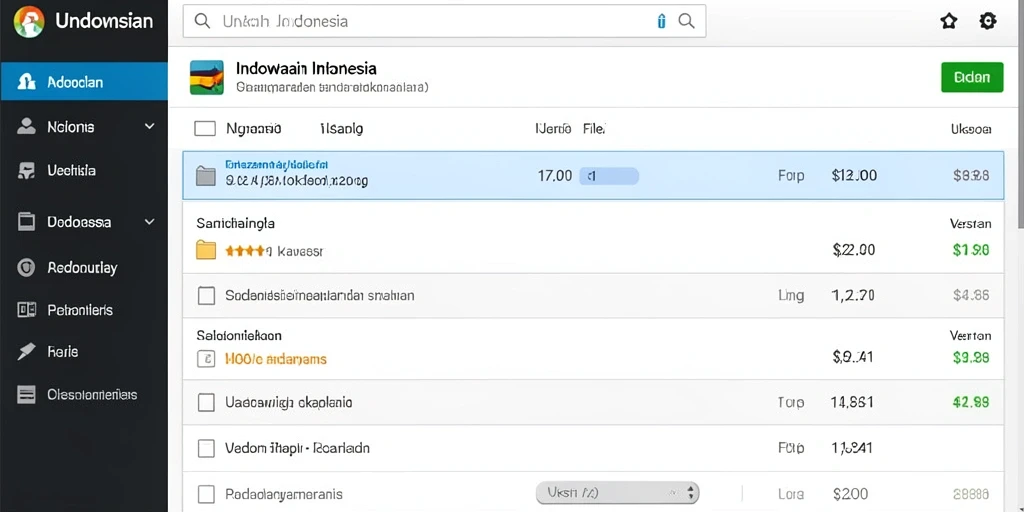Viewport: 1024px width, 512px height.
Task: Click the yellow folder icon beside star rating
Action: pos(206,249)
